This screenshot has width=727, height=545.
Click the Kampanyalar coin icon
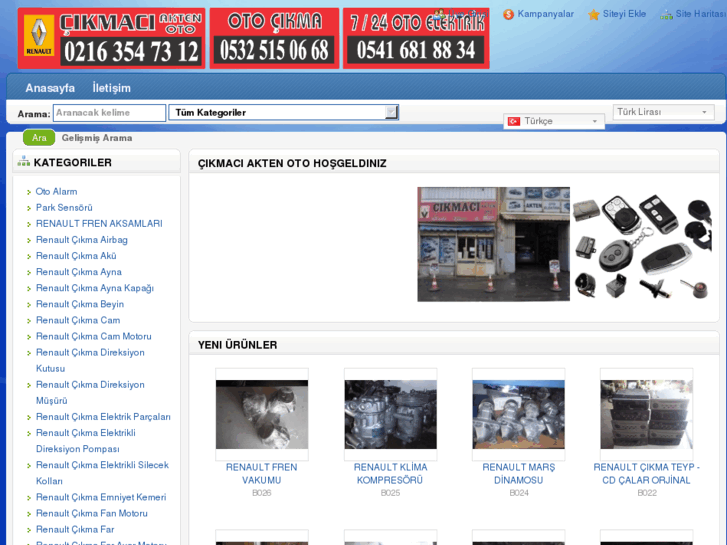point(509,15)
